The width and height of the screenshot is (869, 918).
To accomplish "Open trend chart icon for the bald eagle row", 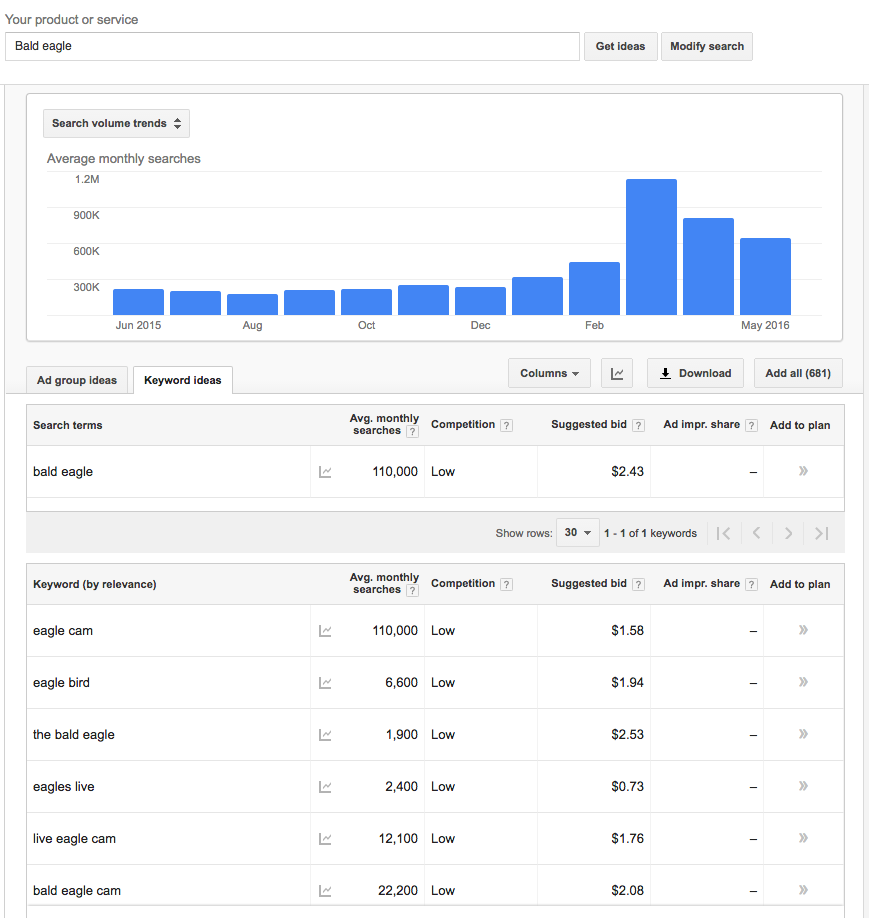I will pyautogui.click(x=325, y=735).
